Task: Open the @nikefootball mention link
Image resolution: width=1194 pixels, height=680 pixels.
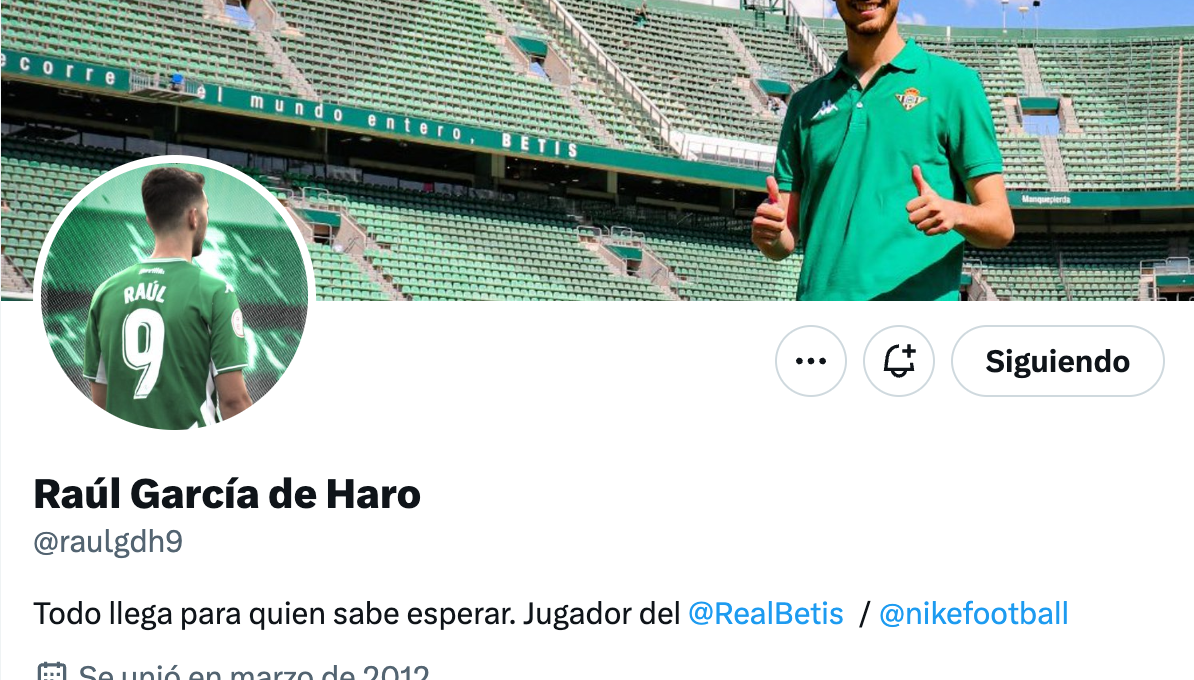Action: pos(973,614)
